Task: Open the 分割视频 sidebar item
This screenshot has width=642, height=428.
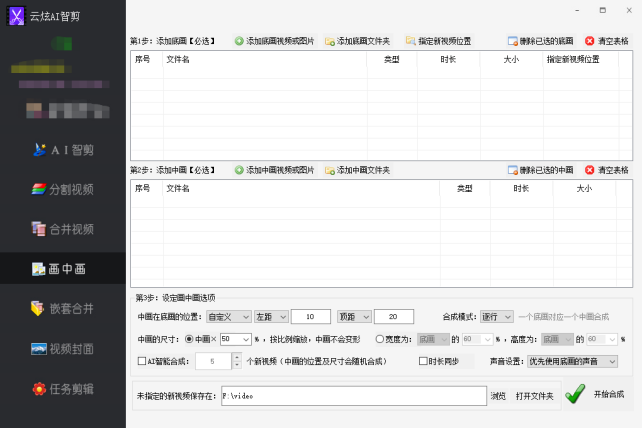Action: [x=63, y=189]
